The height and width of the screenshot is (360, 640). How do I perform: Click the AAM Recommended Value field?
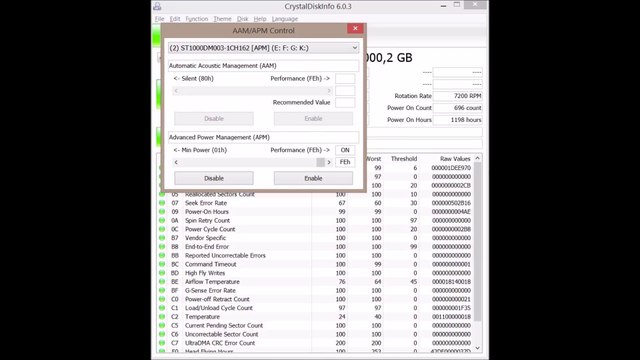point(345,102)
